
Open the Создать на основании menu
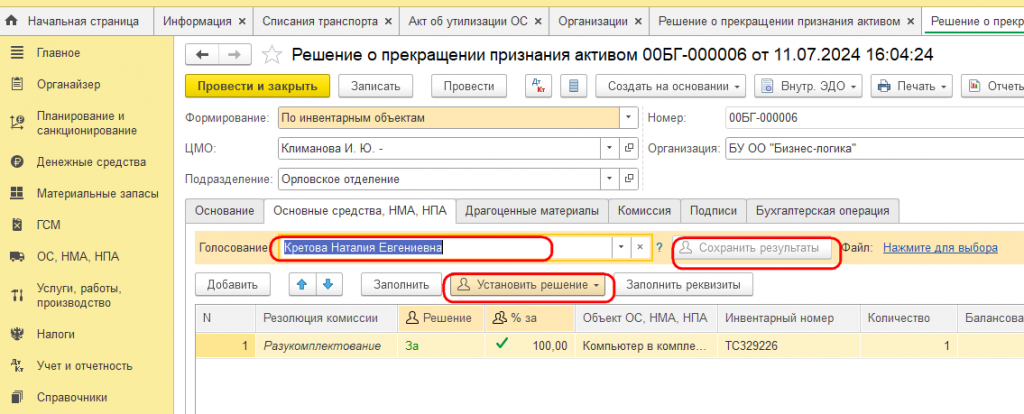[x=672, y=86]
